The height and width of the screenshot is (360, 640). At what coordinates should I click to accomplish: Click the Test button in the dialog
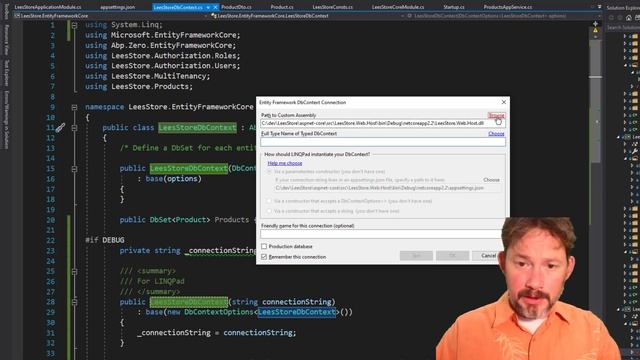click(x=416, y=256)
